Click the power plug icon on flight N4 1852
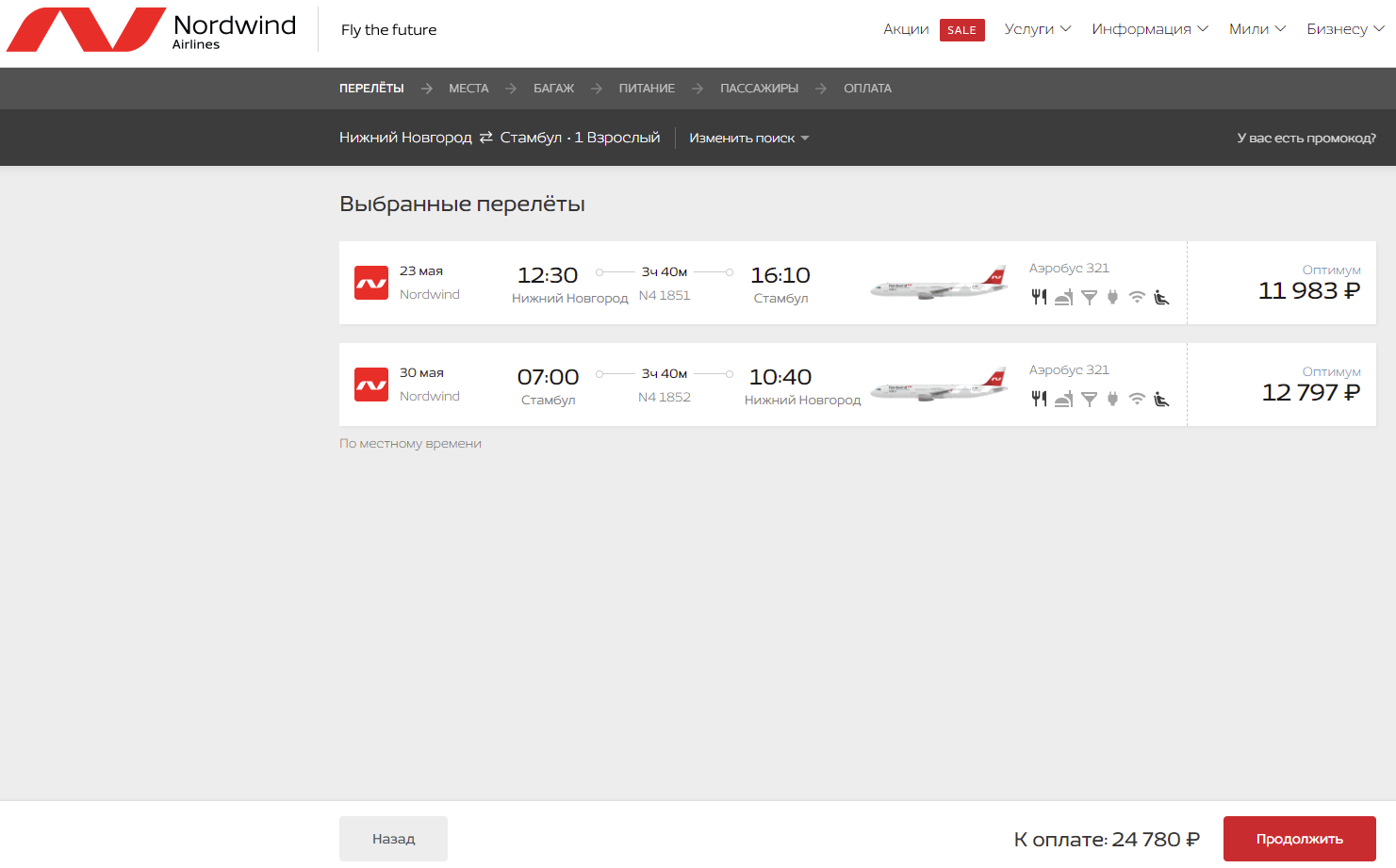Image resolution: width=1396 pixels, height=868 pixels. [1112, 399]
